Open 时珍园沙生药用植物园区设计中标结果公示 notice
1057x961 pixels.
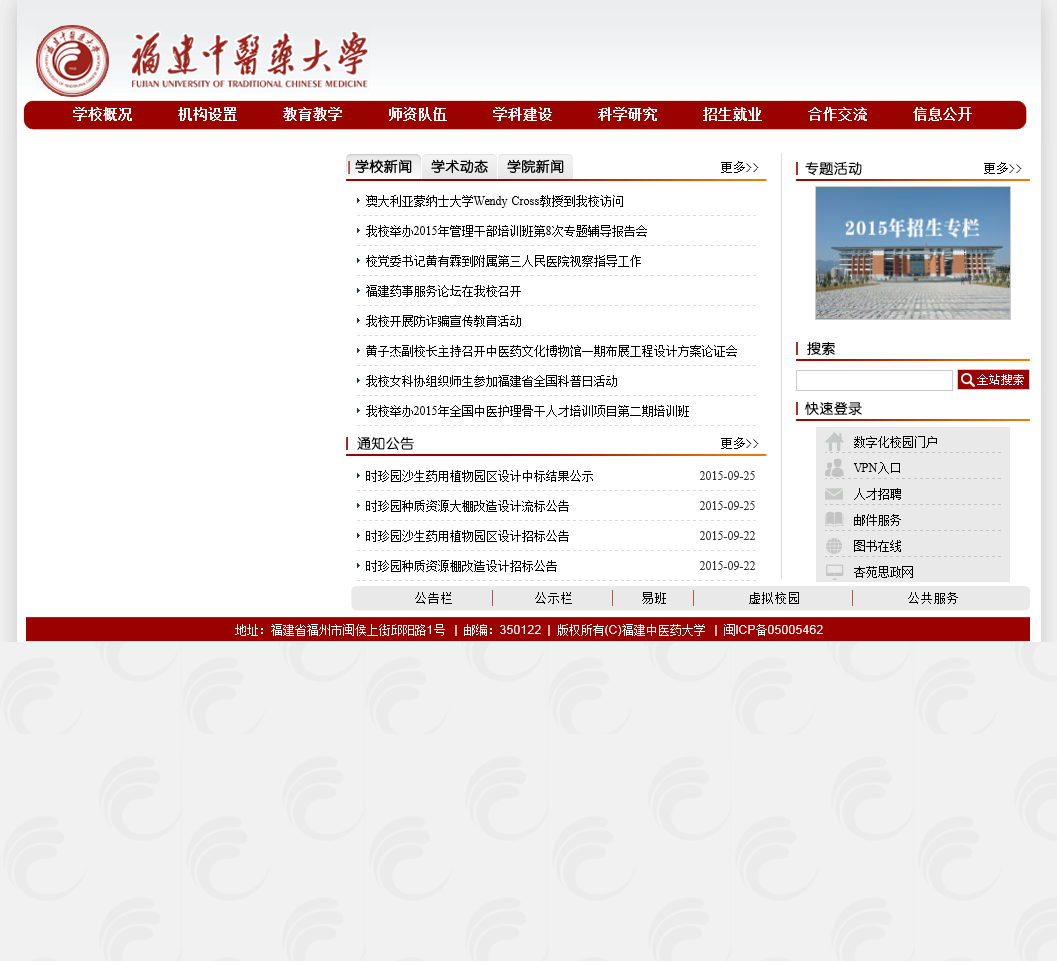pos(479,476)
